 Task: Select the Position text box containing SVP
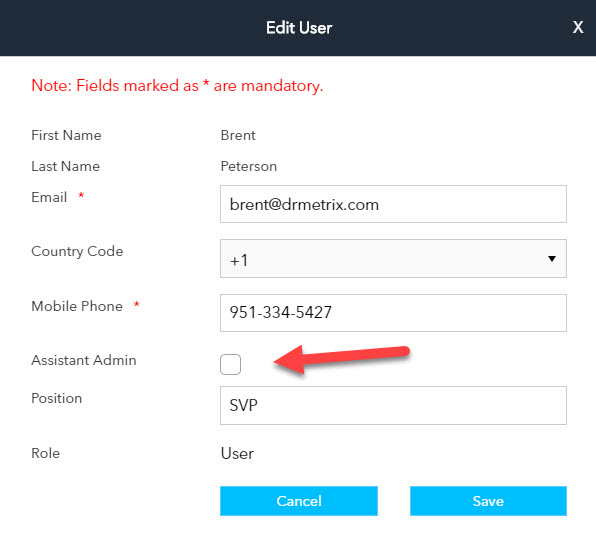click(393, 405)
